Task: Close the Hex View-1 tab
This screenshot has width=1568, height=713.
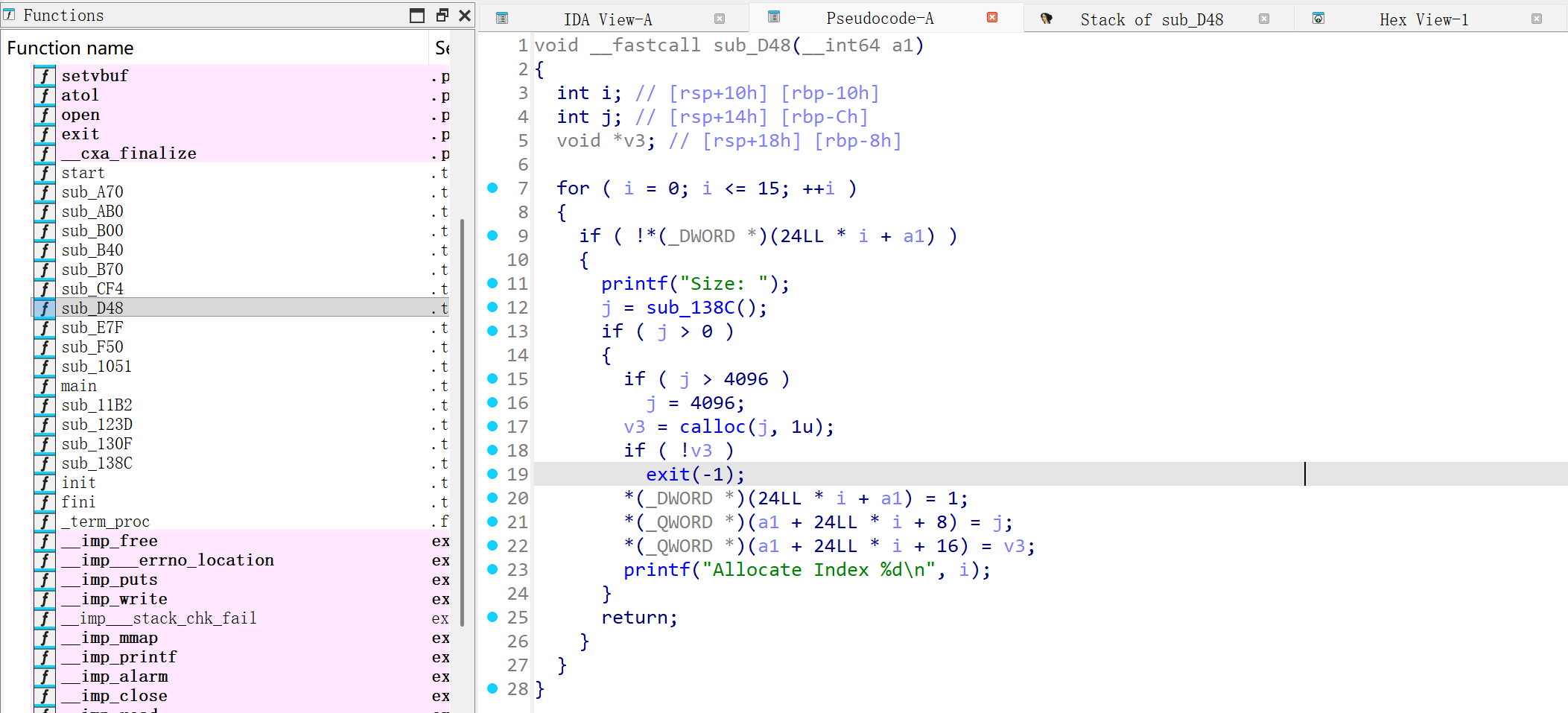Action: click(x=1537, y=19)
